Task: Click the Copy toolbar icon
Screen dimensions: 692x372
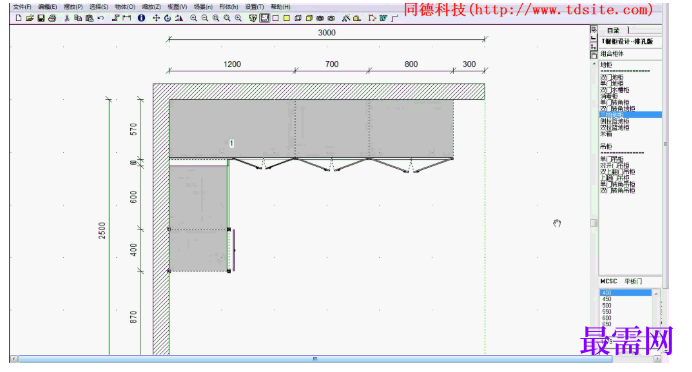Action: 78,18
